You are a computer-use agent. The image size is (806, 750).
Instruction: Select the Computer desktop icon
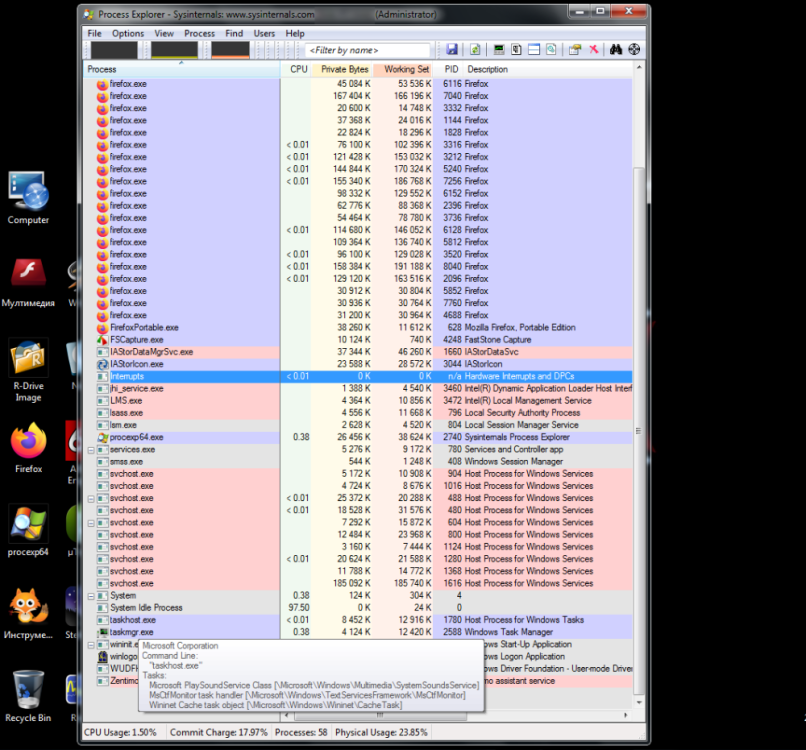(x=28, y=198)
